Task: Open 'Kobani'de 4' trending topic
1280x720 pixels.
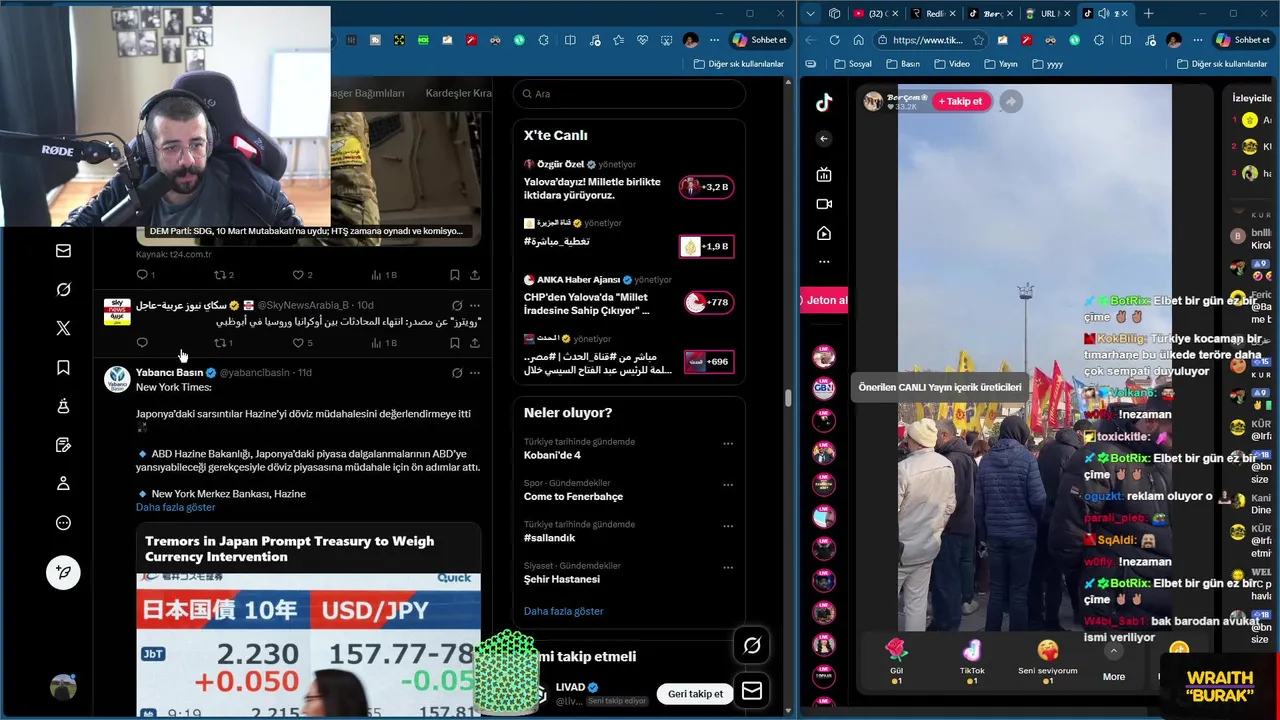Action: tap(552, 455)
